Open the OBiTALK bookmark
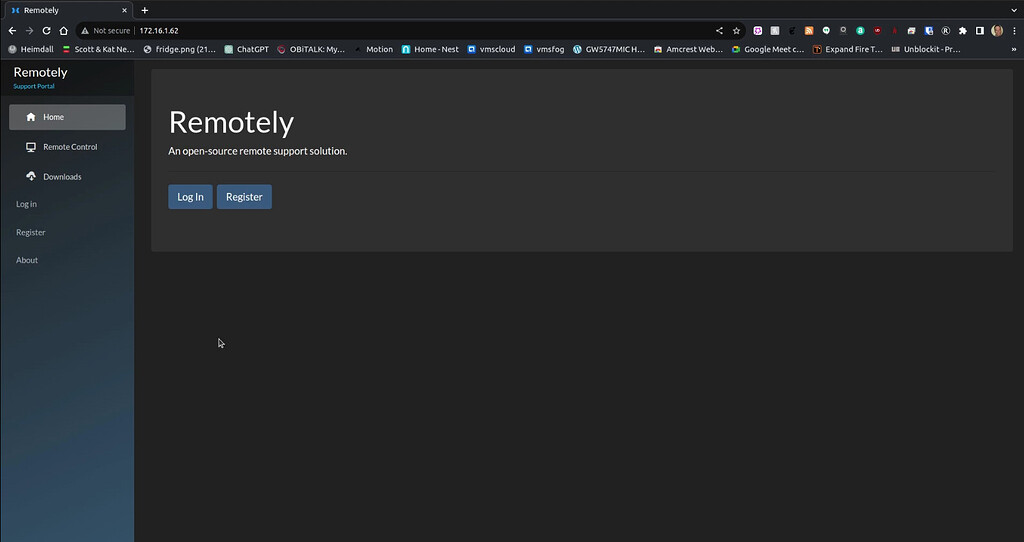The image size is (1024, 542). 311,49
